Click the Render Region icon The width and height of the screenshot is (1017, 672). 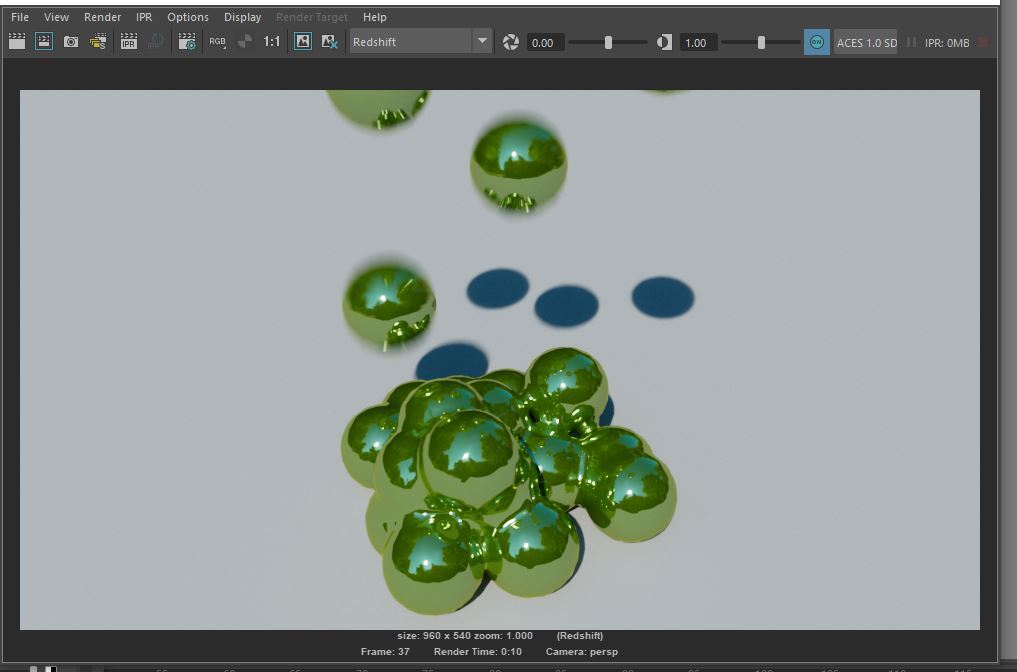click(44, 42)
